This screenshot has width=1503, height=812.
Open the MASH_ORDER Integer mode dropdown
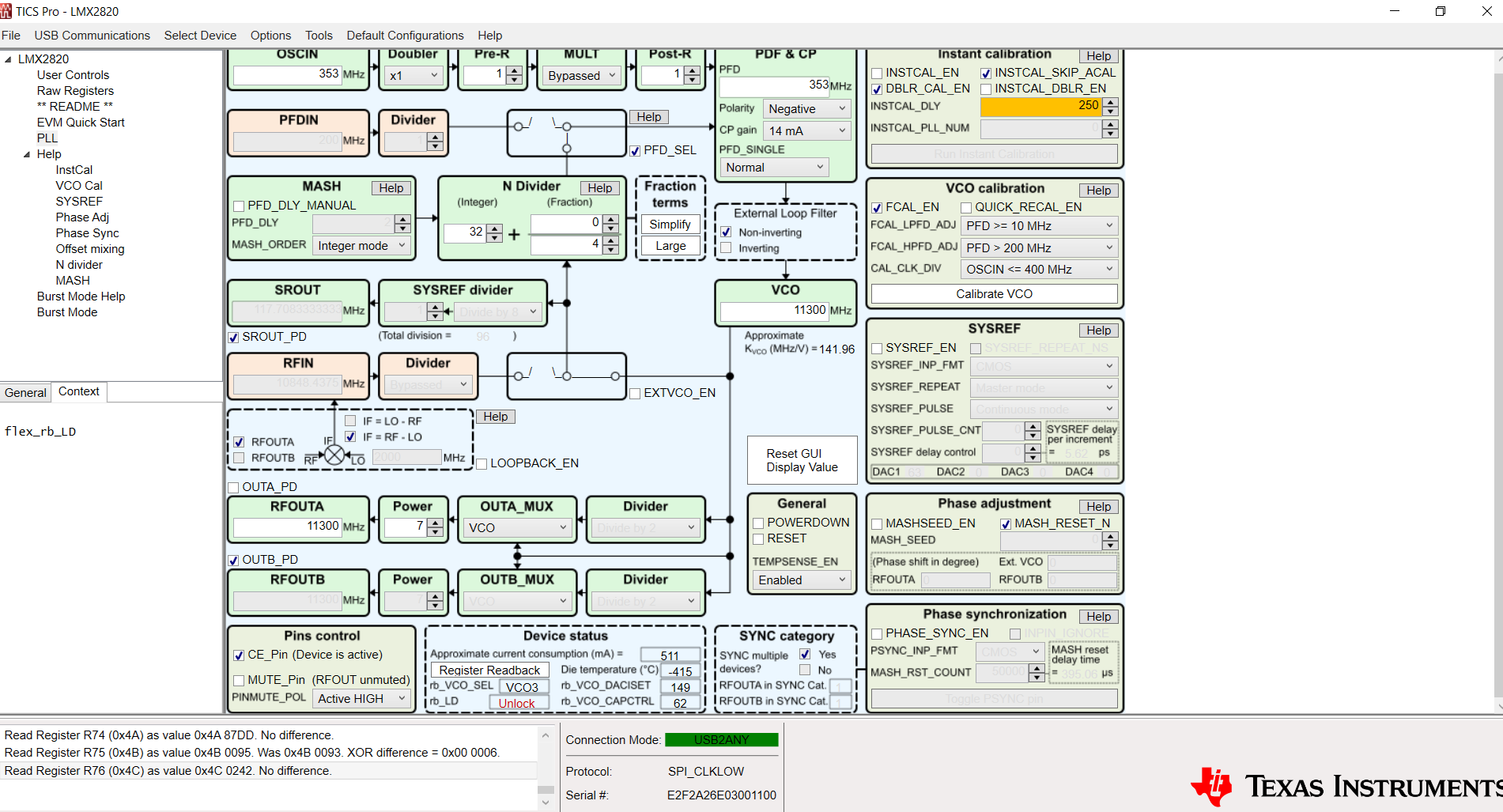[x=361, y=246]
